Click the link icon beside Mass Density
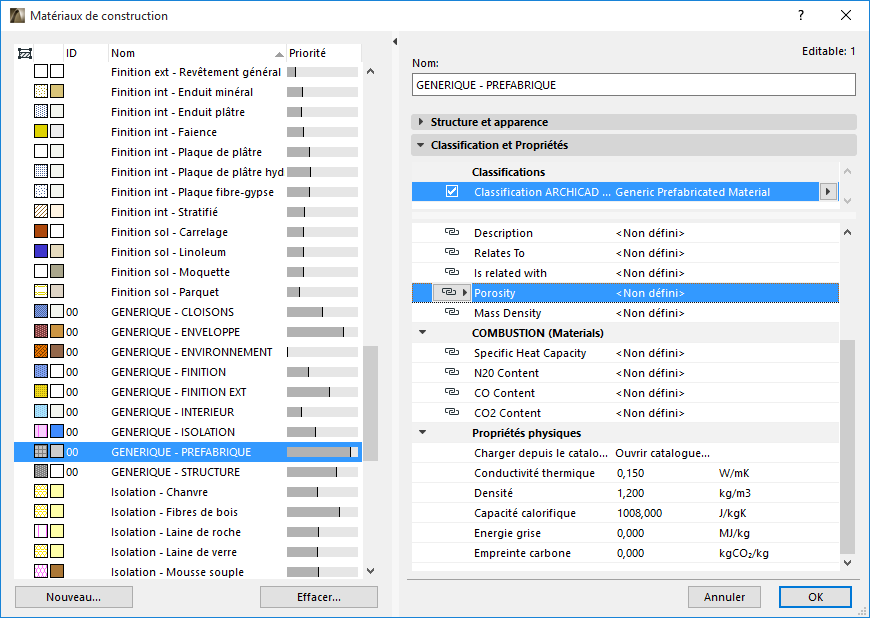Image resolution: width=870 pixels, height=618 pixels. (x=452, y=312)
